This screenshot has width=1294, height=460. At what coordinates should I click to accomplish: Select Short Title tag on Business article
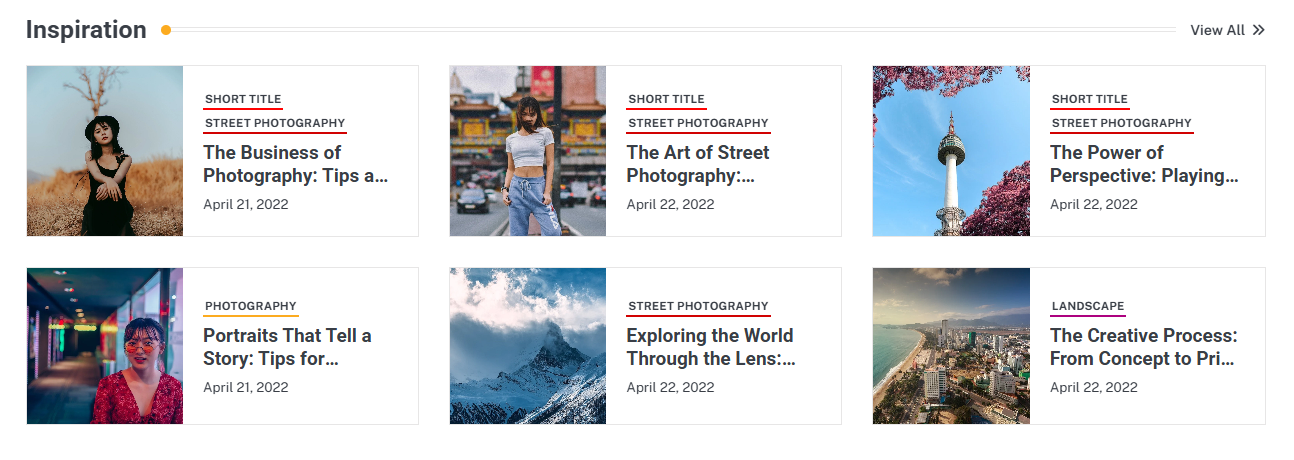[243, 99]
